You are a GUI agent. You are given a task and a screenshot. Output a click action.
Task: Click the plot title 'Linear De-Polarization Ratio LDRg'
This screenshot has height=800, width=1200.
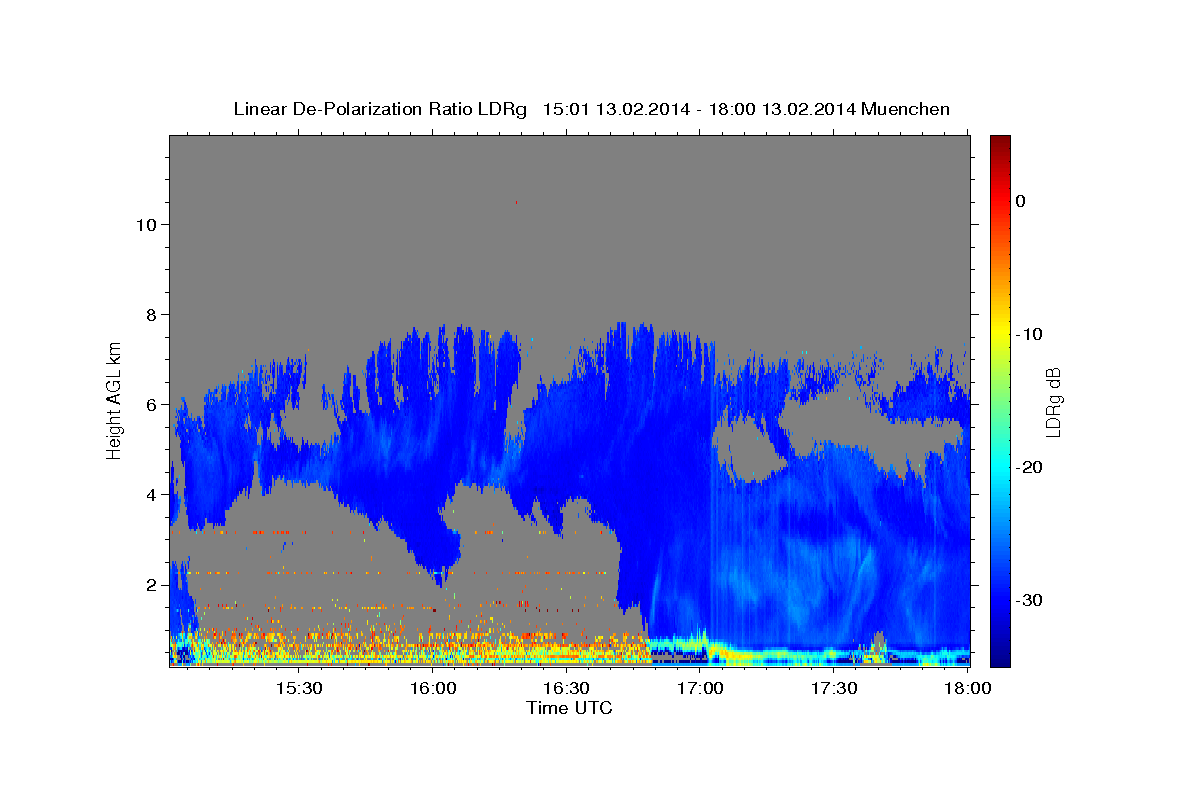379,109
